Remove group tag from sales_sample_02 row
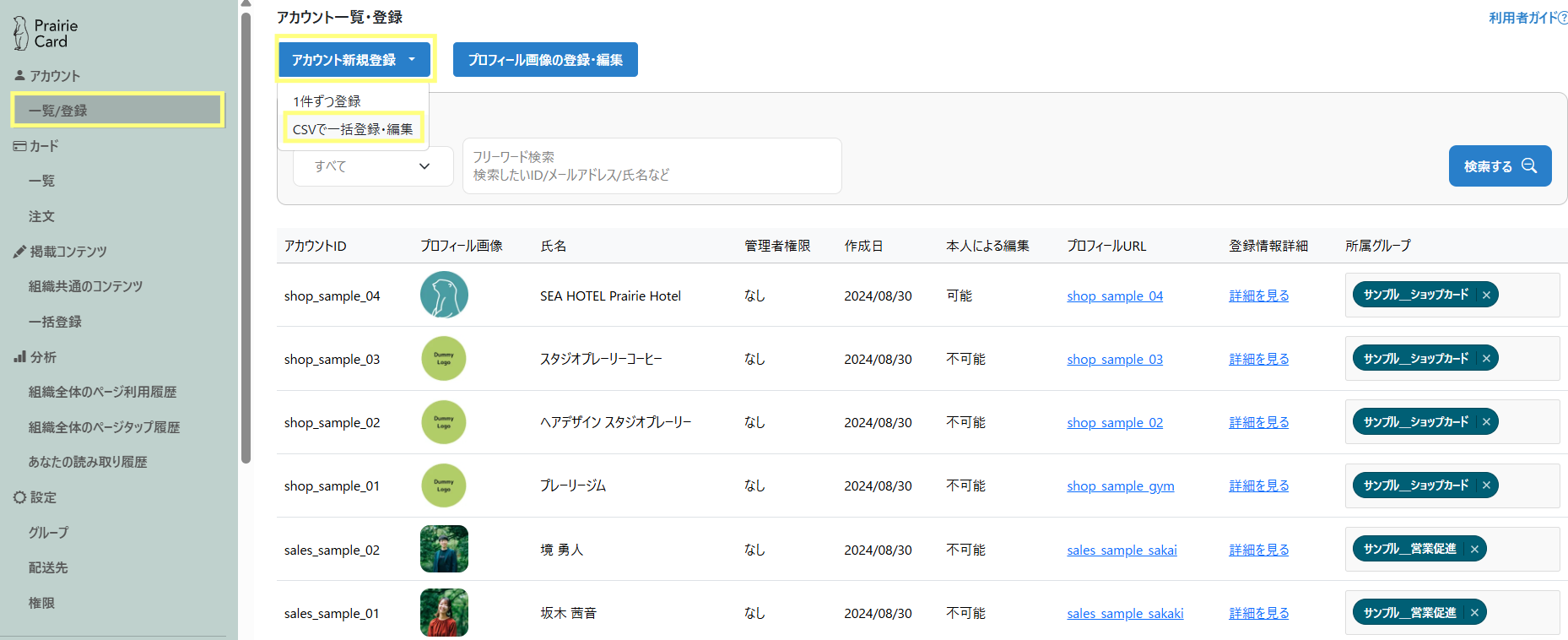This screenshot has width=1568, height=640. click(1474, 549)
